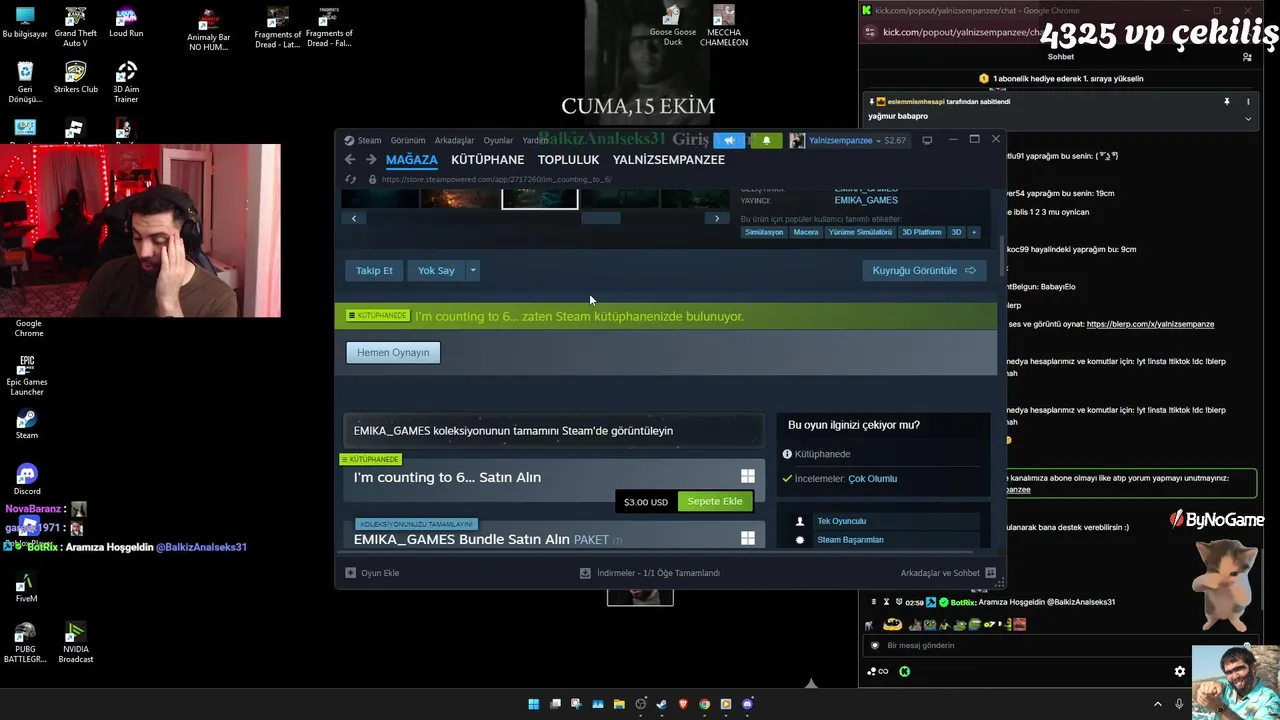Open Steam desktop shortcut
This screenshot has width=1280, height=720.
(x=27, y=424)
